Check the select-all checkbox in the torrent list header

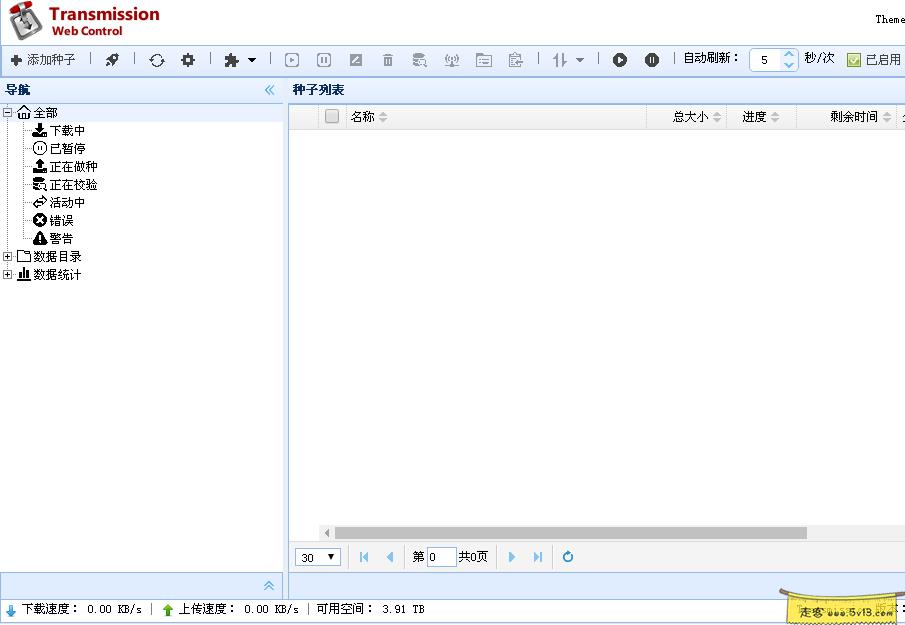click(x=334, y=116)
